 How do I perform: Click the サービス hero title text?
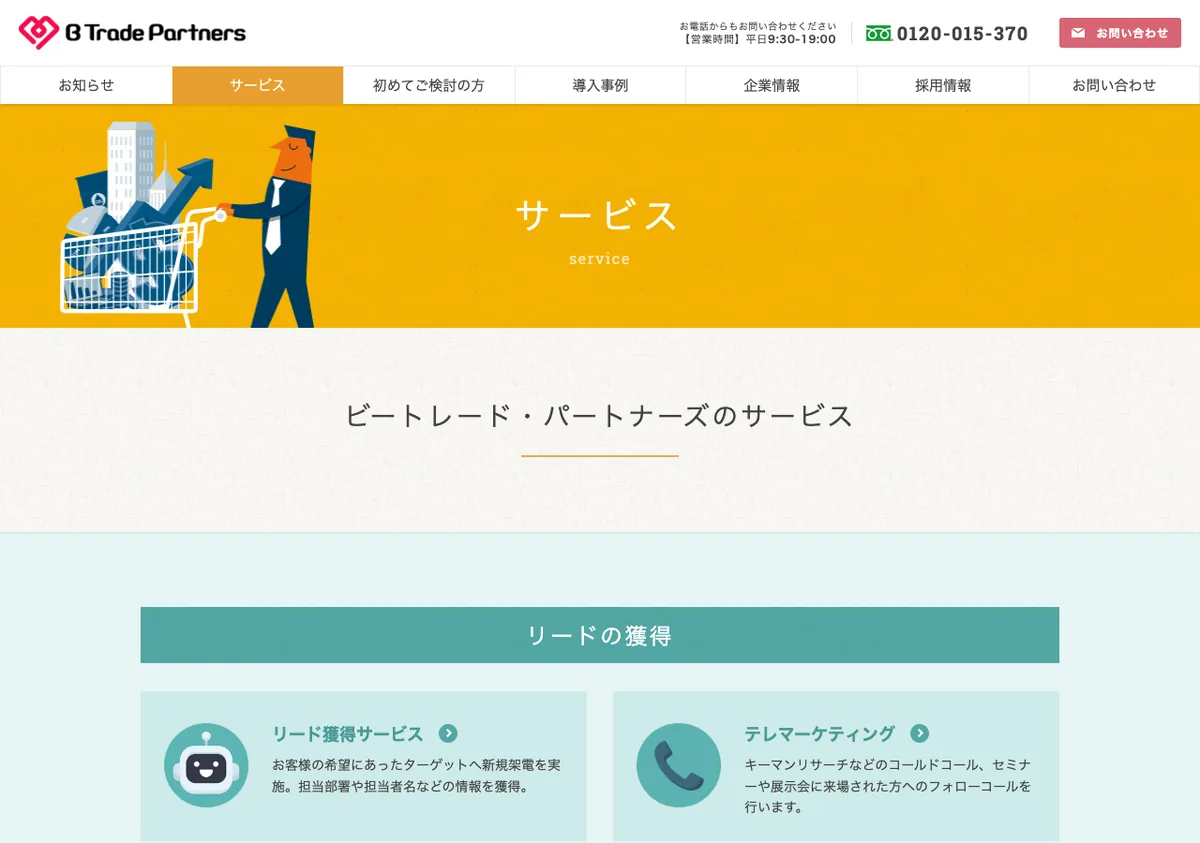click(598, 215)
